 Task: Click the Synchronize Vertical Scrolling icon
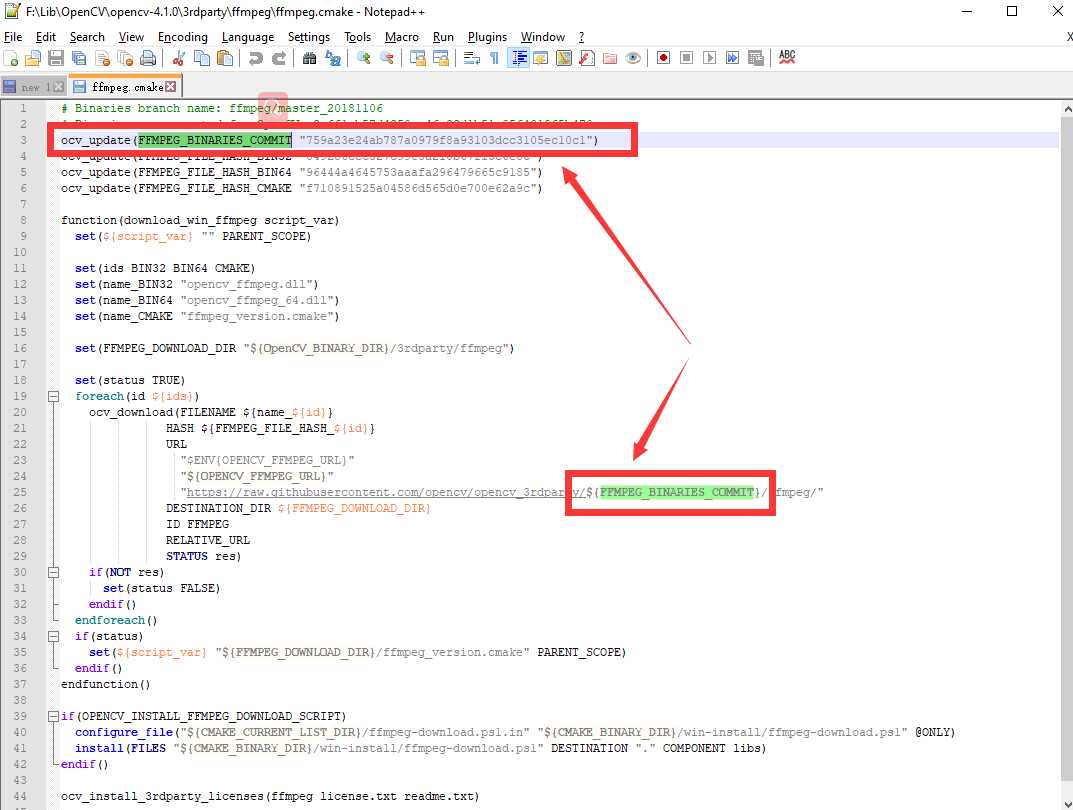click(x=417, y=58)
